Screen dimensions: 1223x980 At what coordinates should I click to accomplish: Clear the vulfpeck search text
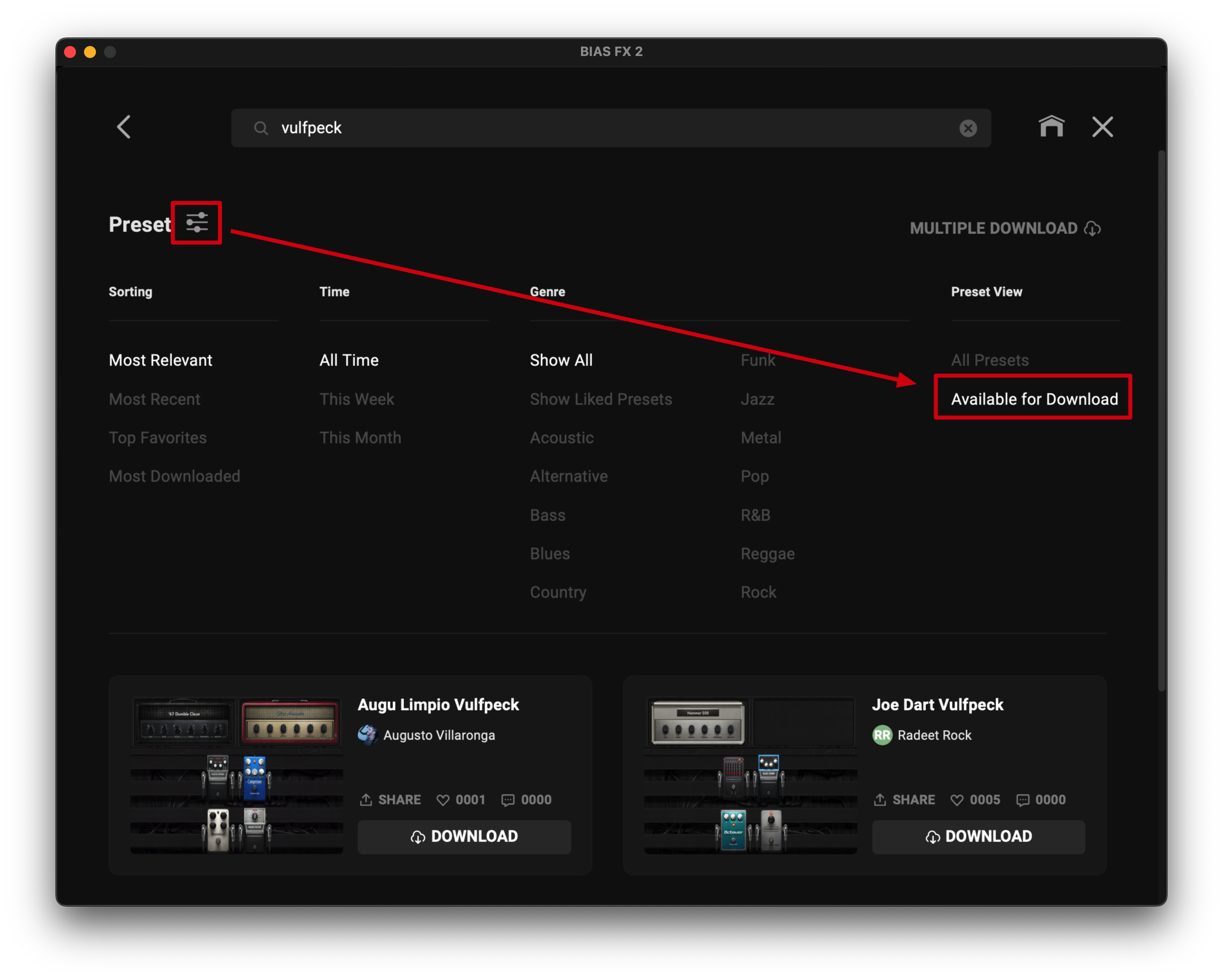tap(967, 128)
